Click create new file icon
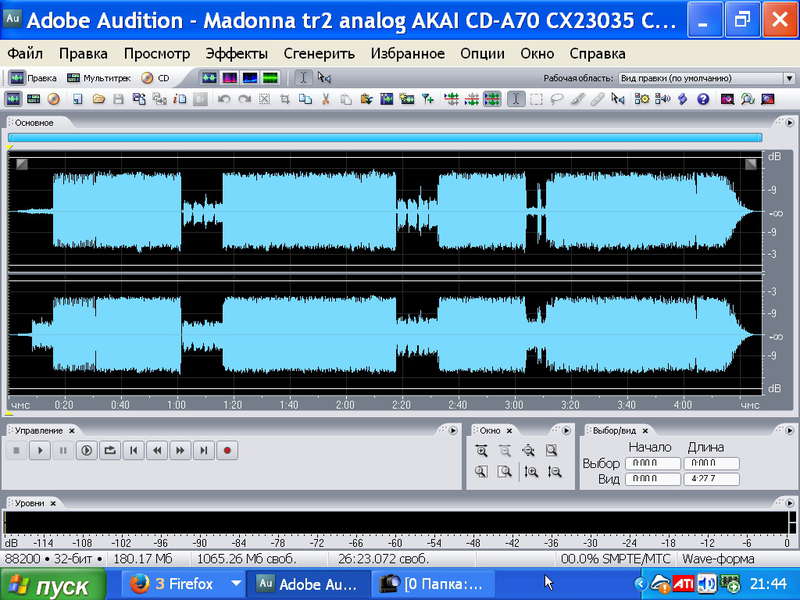Viewport: 800px width, 600px height. [78, 99]
